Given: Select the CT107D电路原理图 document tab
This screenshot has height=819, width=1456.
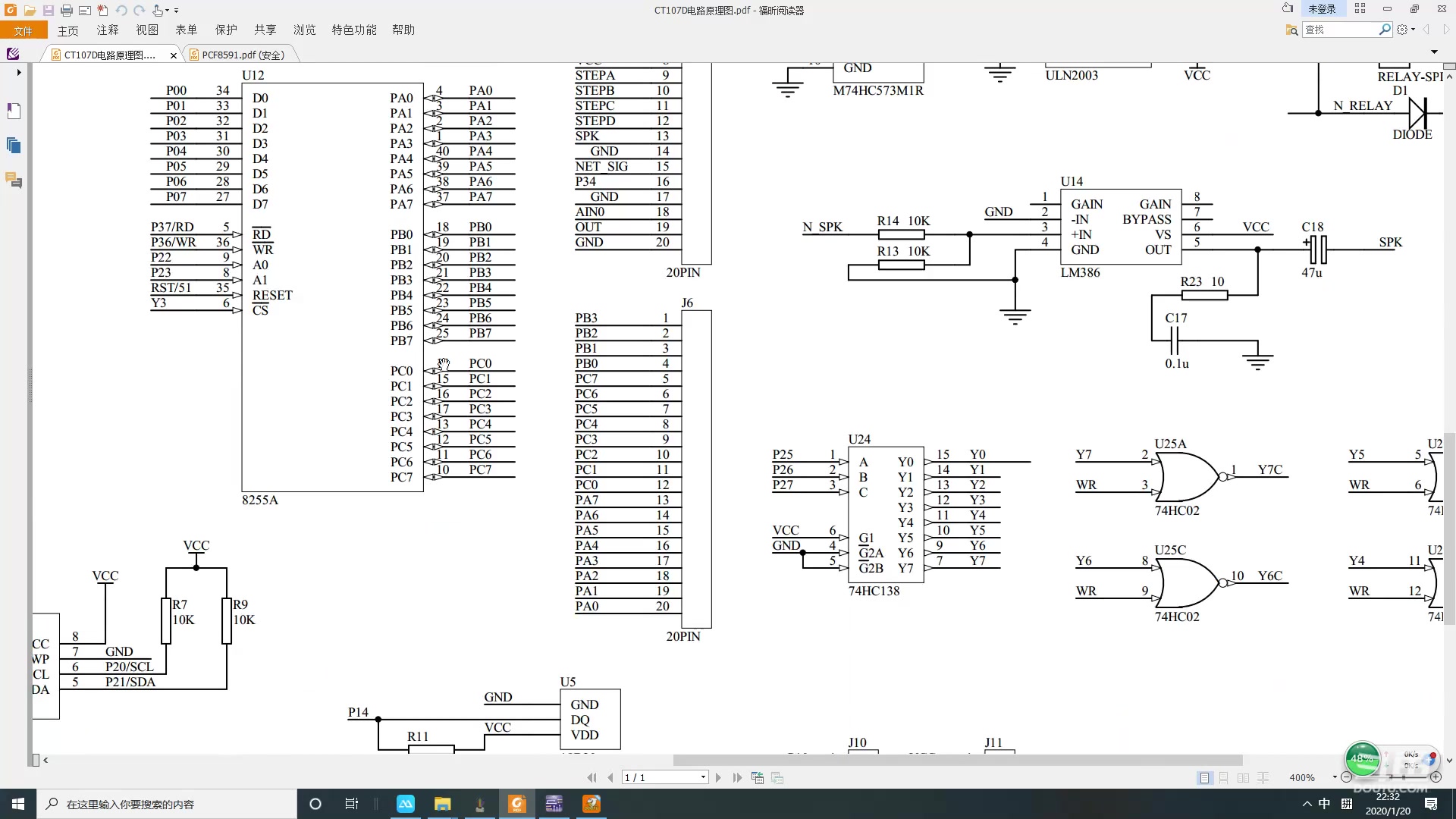Looking at the screenshot, I should [108, 55].
